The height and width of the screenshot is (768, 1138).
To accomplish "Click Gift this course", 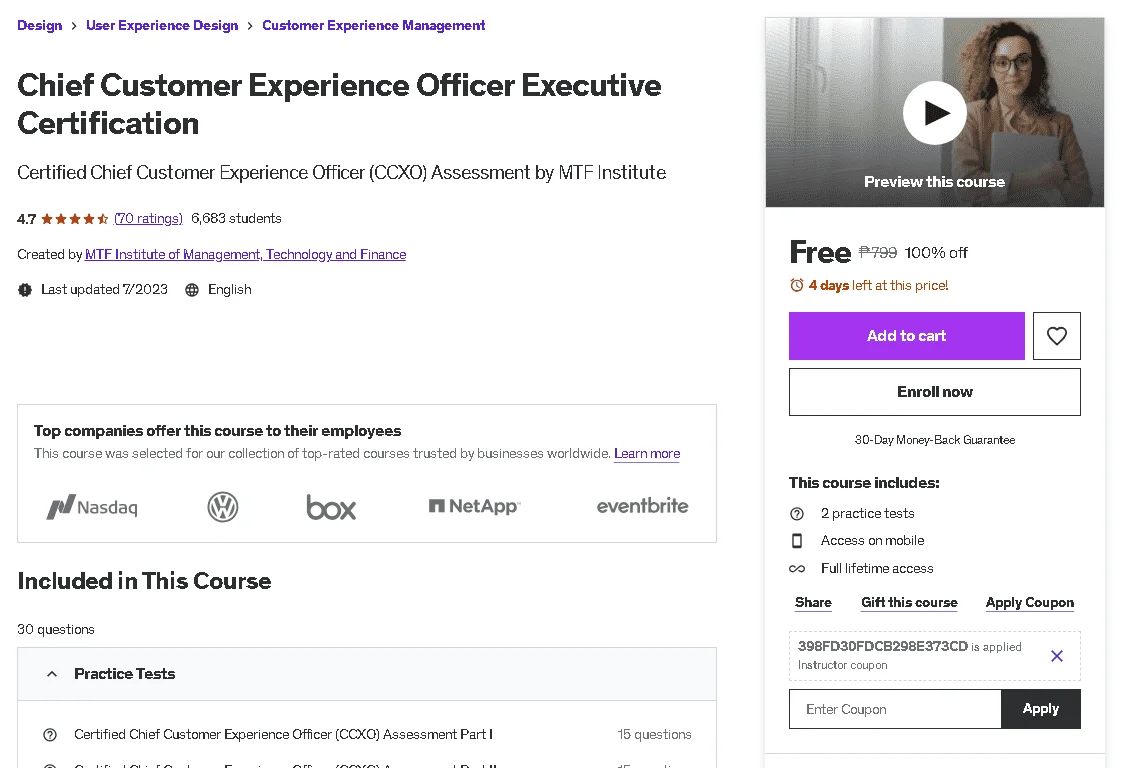I will pyautogui.click(x=909, y=602).
